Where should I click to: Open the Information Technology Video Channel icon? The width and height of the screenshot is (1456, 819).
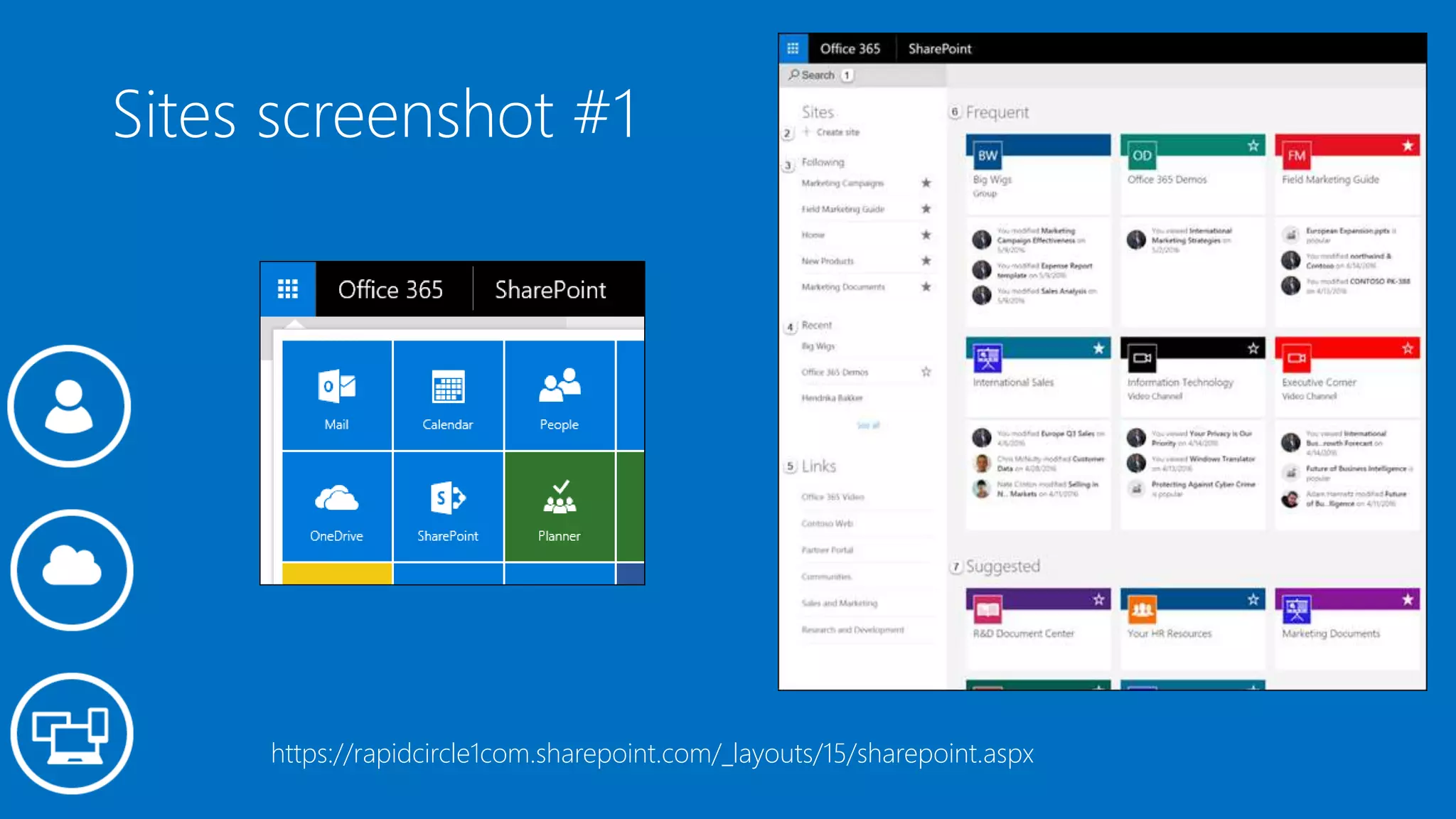coord(1142,358)
